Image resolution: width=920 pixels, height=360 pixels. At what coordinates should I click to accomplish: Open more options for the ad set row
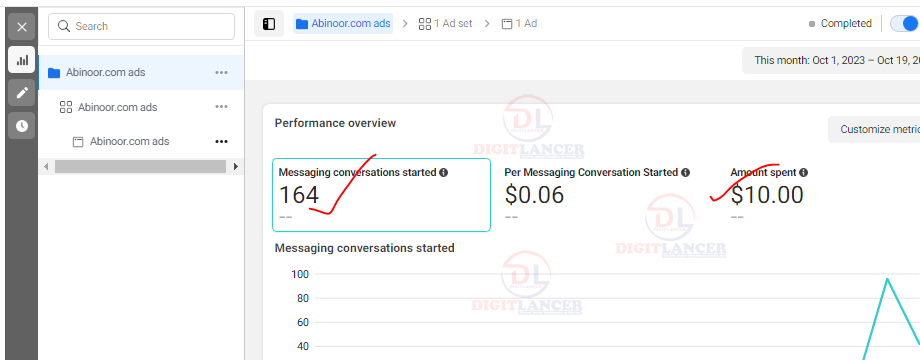point(221,107)
